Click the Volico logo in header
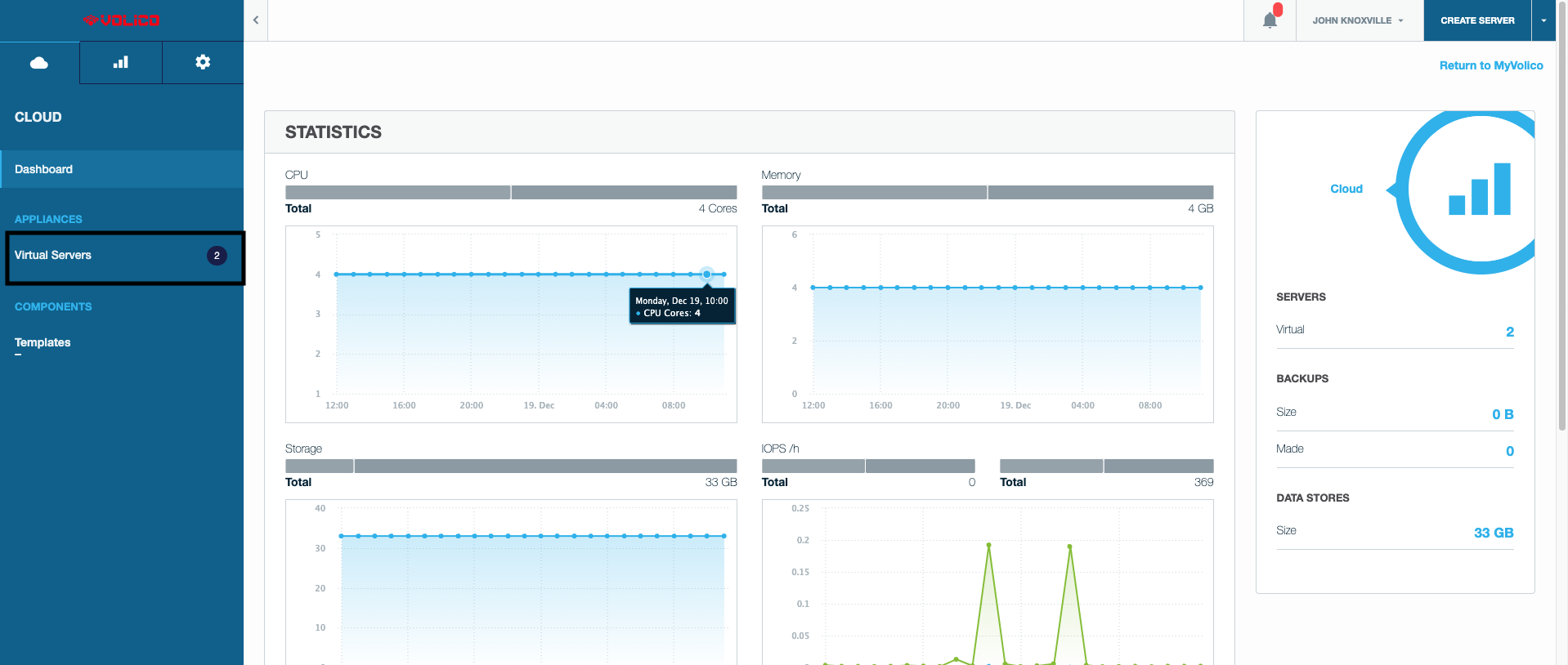The image size is (1568, 665). 121,20
